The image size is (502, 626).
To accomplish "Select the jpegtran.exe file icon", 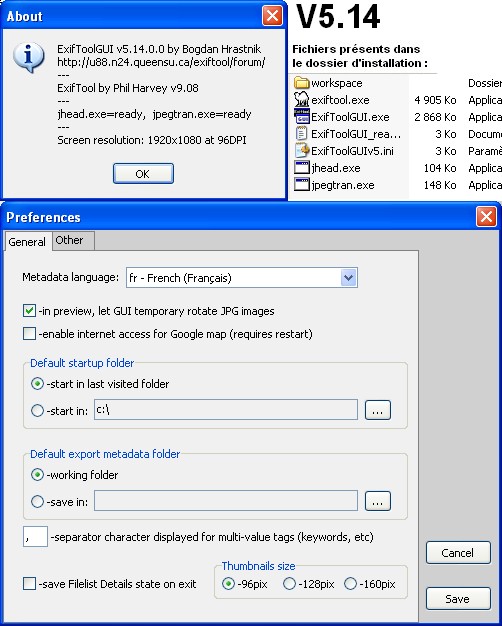I will click(x=302, y=184).
